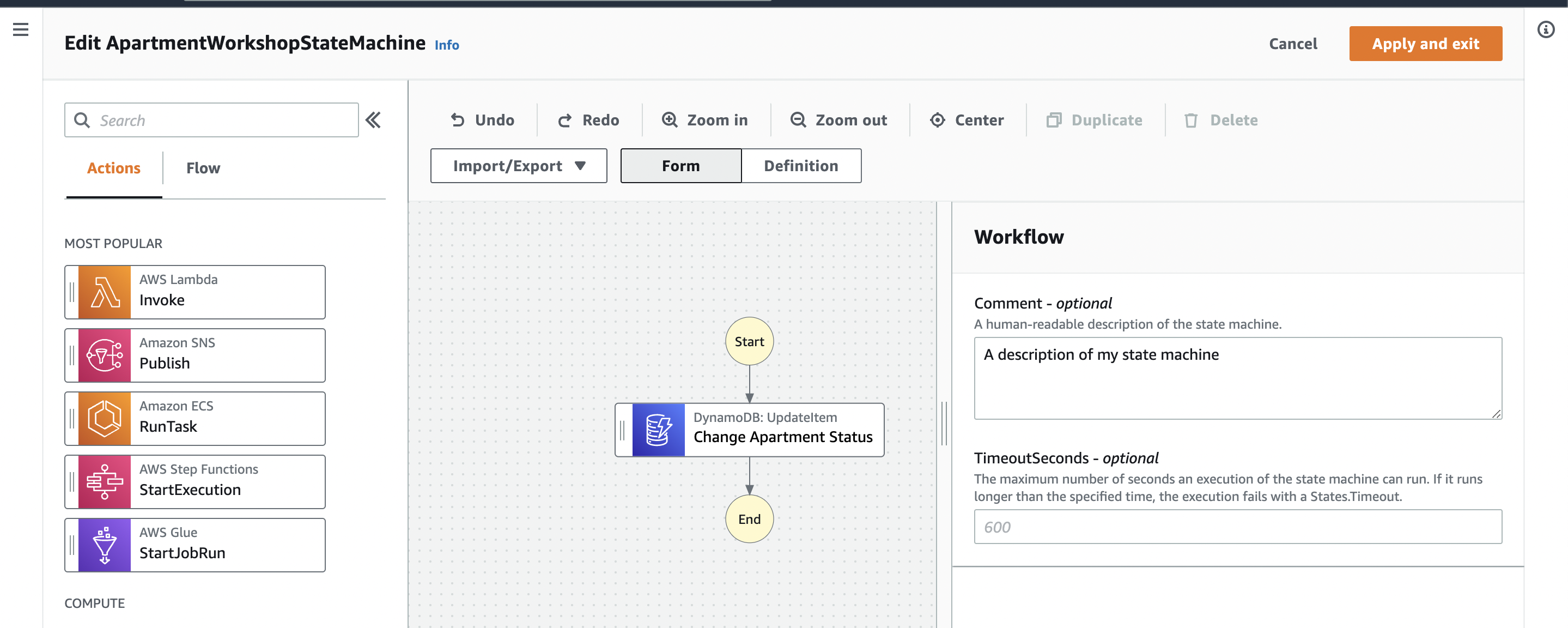The height and width of the screenshot is (628, 1568).
Task: Click the COMPUTE section heading
Action: click(94, 603)
